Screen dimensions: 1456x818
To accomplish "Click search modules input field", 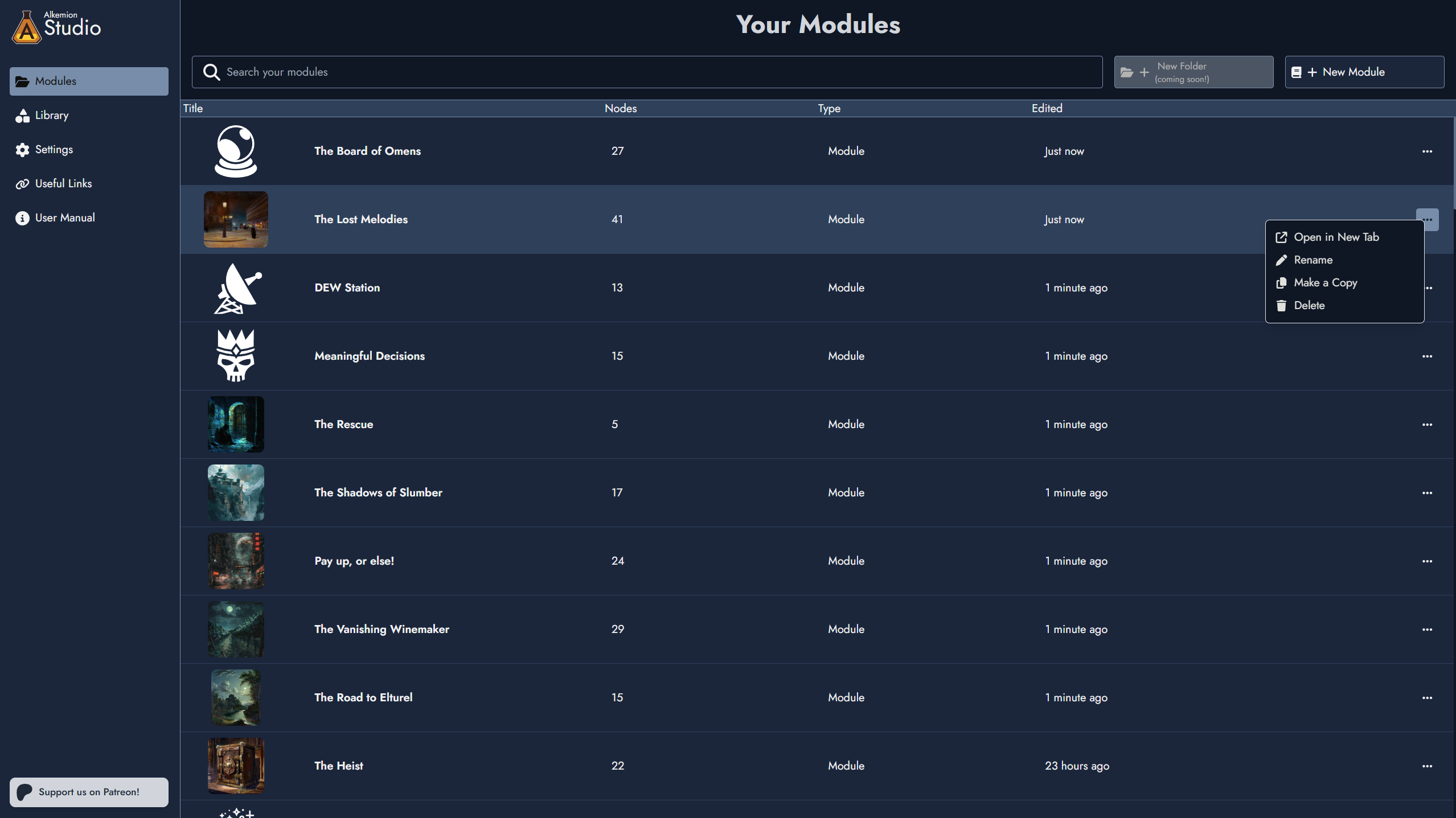I will 647,71.
